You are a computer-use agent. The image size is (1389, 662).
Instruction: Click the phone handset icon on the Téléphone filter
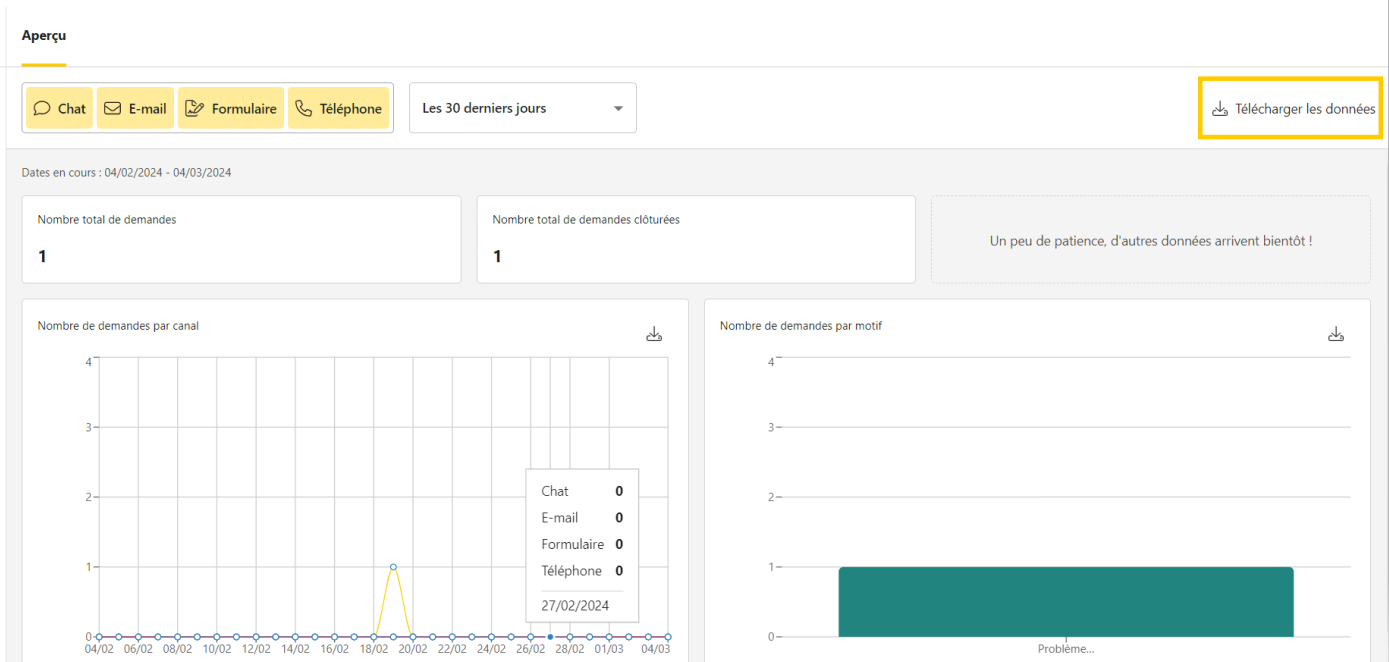coord(303,109)
